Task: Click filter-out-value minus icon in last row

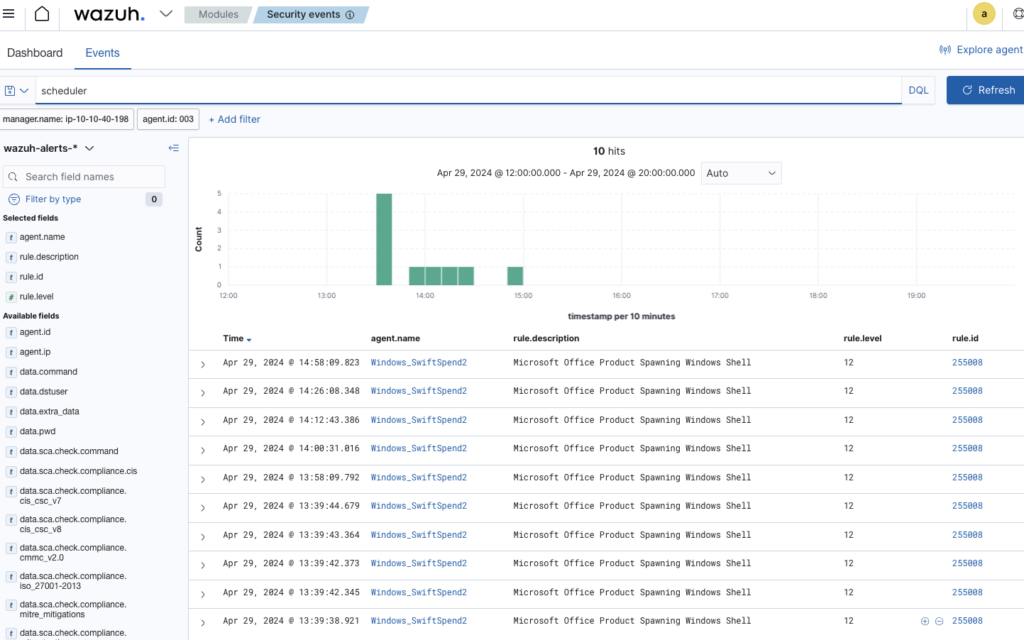Action: point(939,621)
